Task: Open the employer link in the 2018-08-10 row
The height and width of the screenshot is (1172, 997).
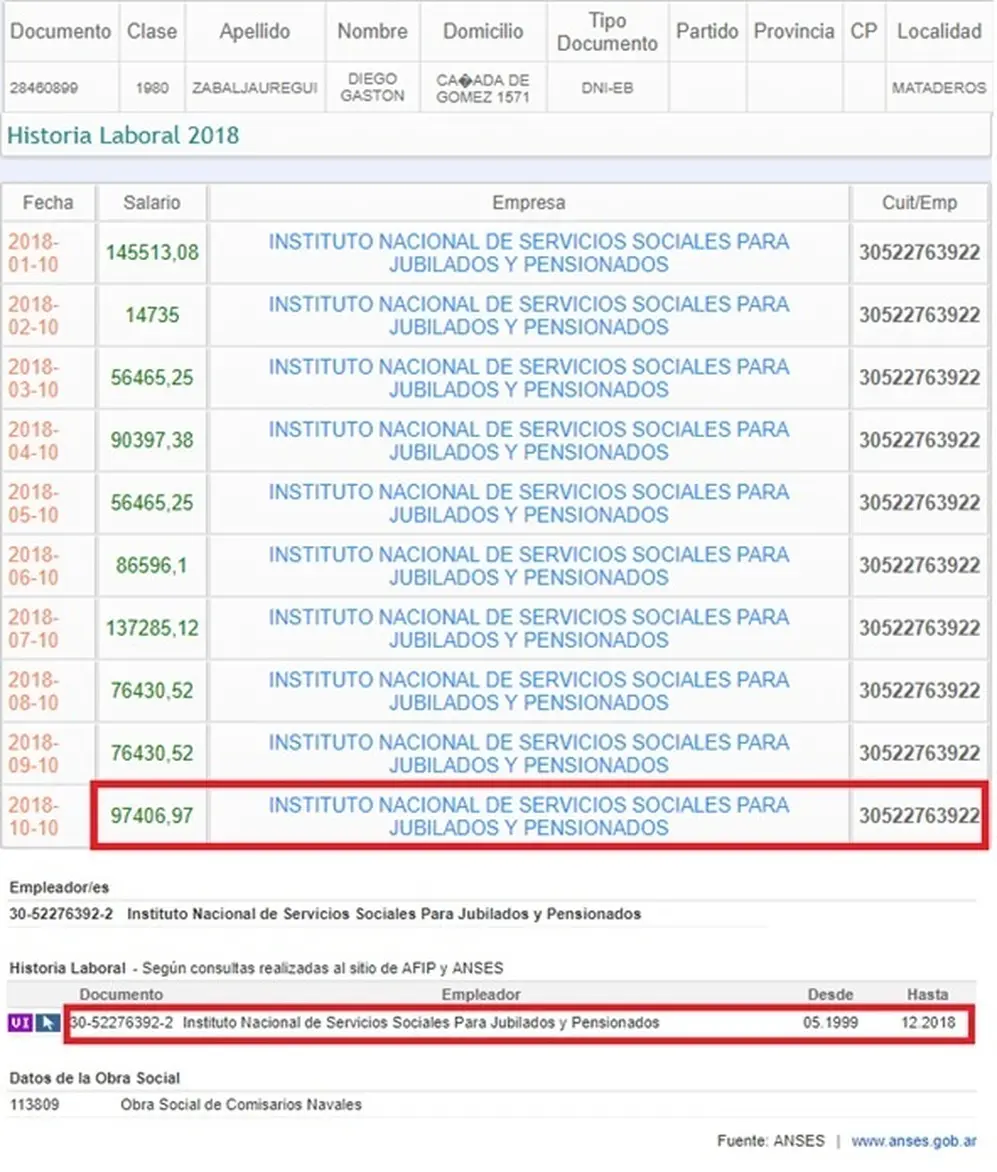Action: coord(528,691)
